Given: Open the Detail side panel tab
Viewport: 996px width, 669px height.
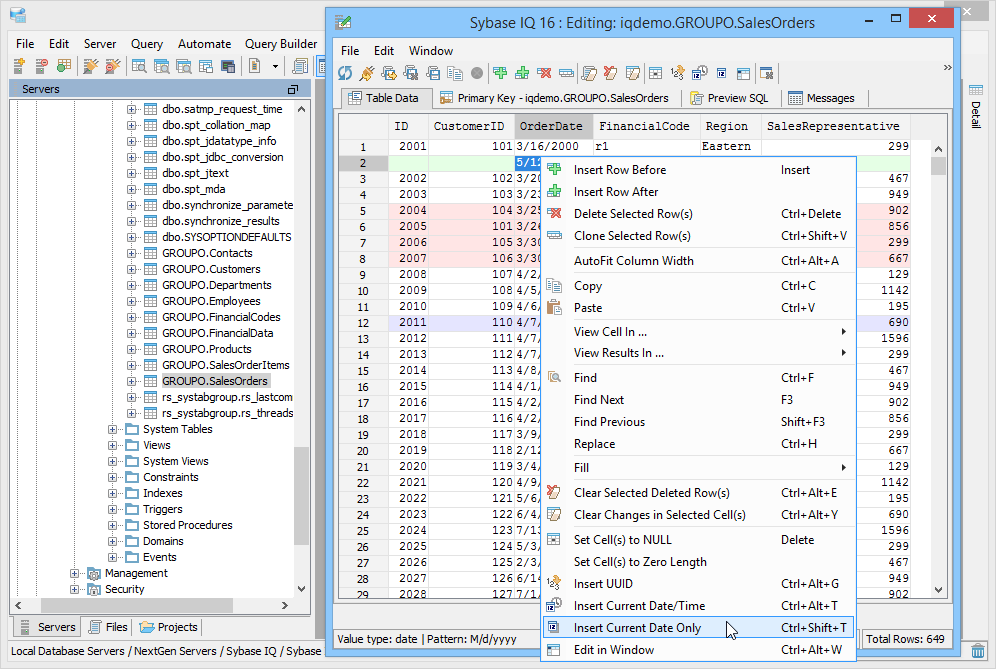Looking at the screenshot, I should (976, 107).
